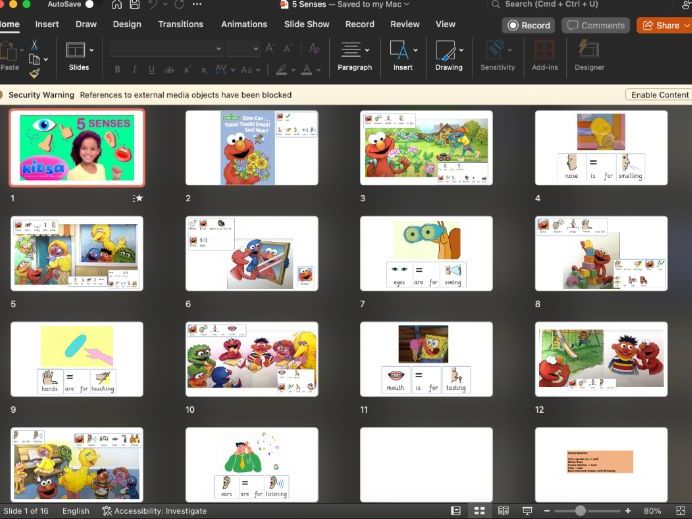Click the Clear Formatting icon
The height and width of the screenshot is (519, 692).
coord(314,49)
